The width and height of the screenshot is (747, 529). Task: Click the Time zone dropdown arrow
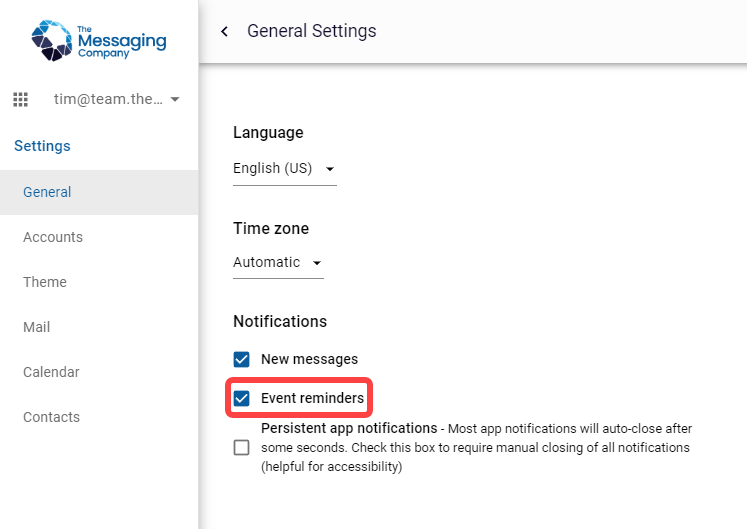(317, 263)
